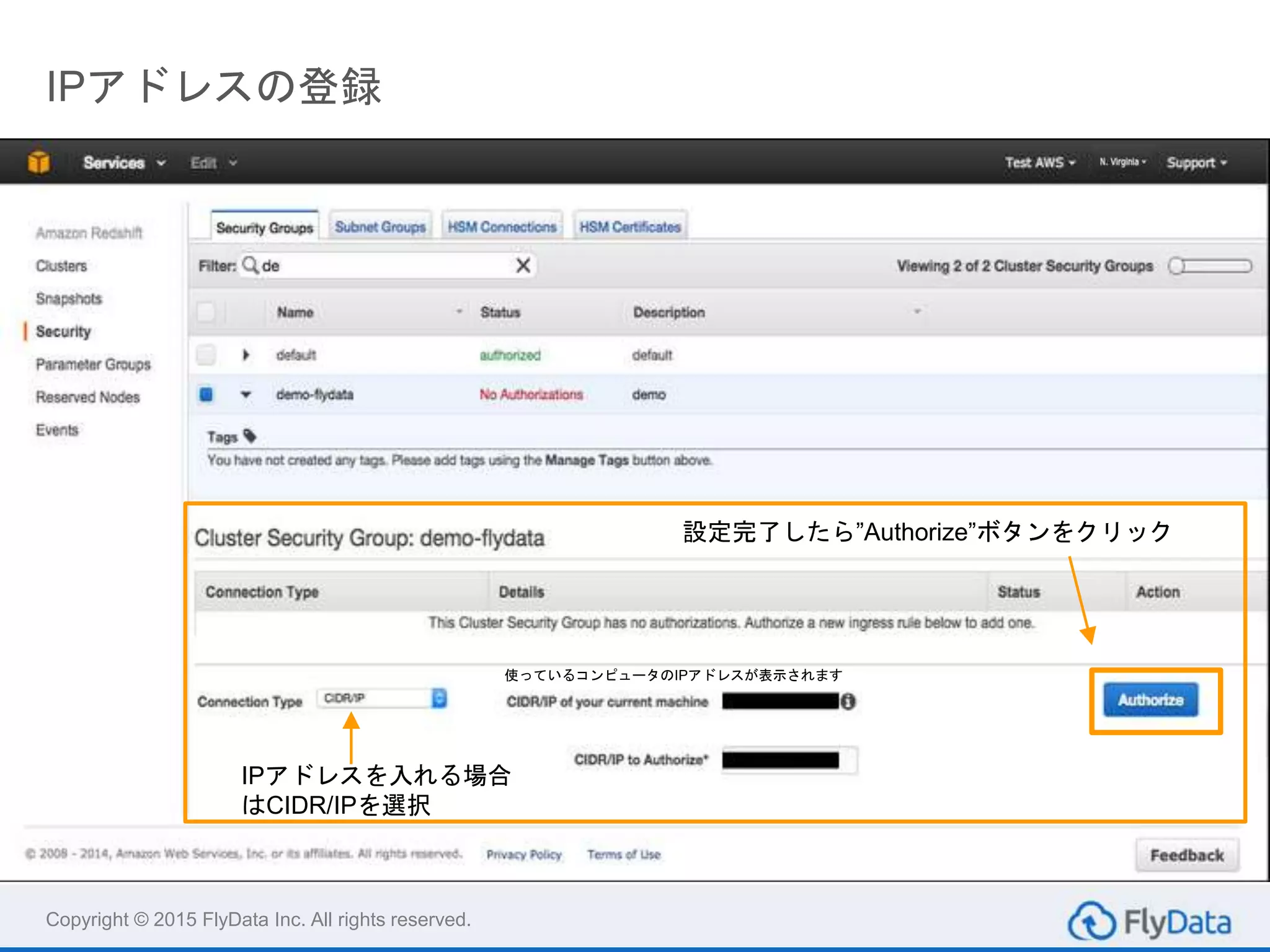Sort by the Description column header arrow
Screen dimensions: 1270x952
point(917,311)
